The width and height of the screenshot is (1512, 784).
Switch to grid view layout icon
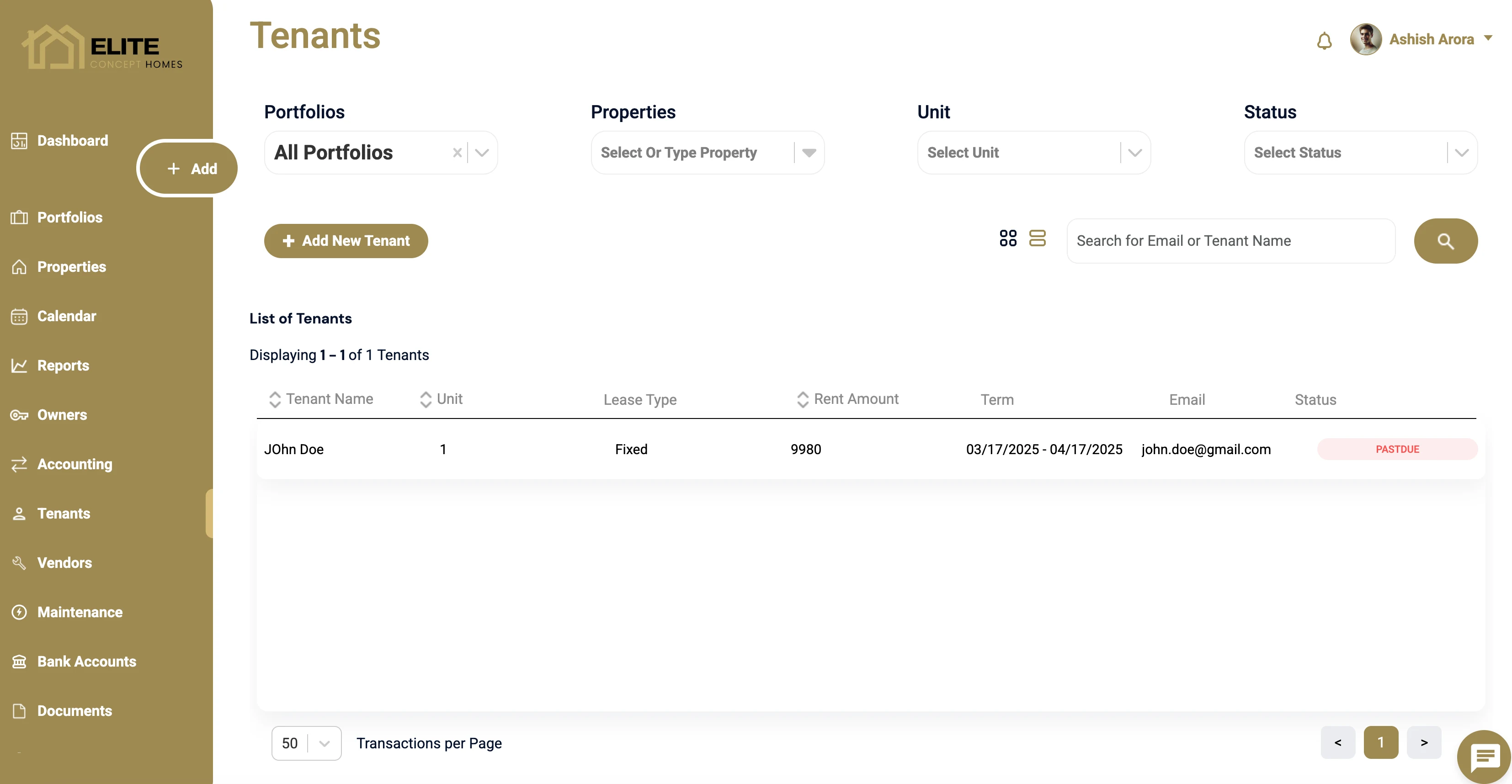[1008, 238]
